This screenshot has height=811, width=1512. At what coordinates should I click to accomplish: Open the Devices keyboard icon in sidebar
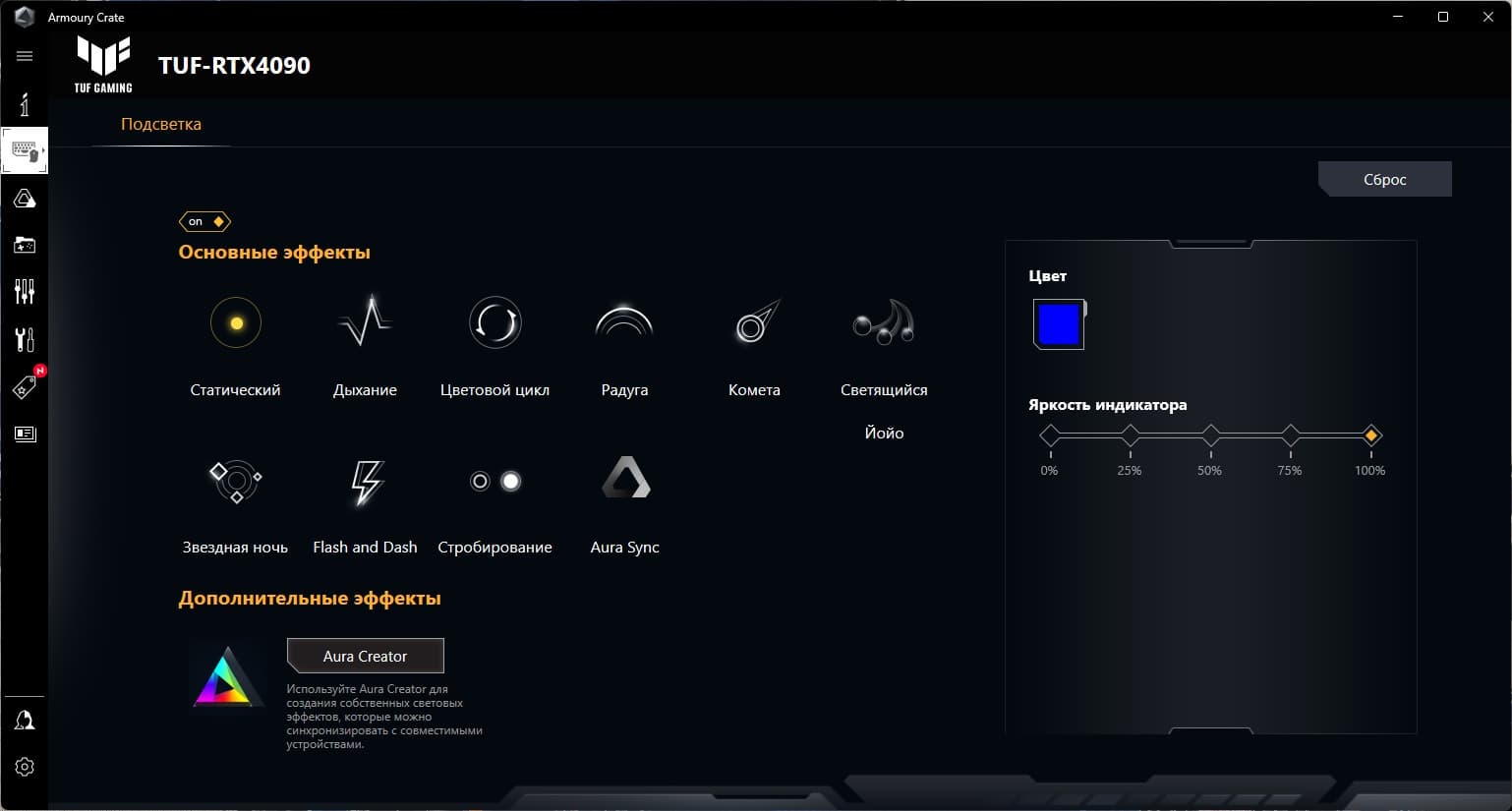coord(25,151)
